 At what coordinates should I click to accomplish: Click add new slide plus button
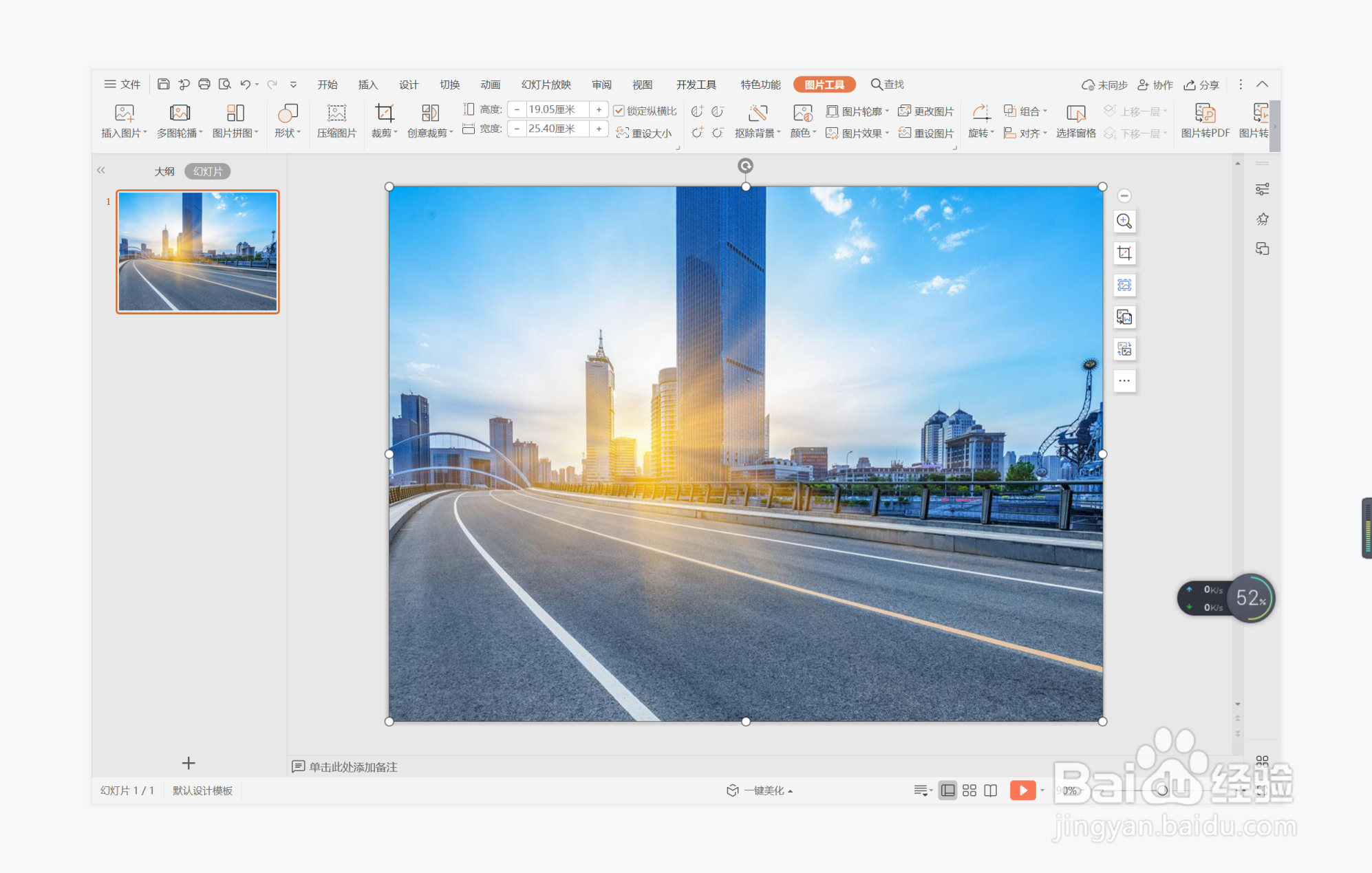(189, 763)
